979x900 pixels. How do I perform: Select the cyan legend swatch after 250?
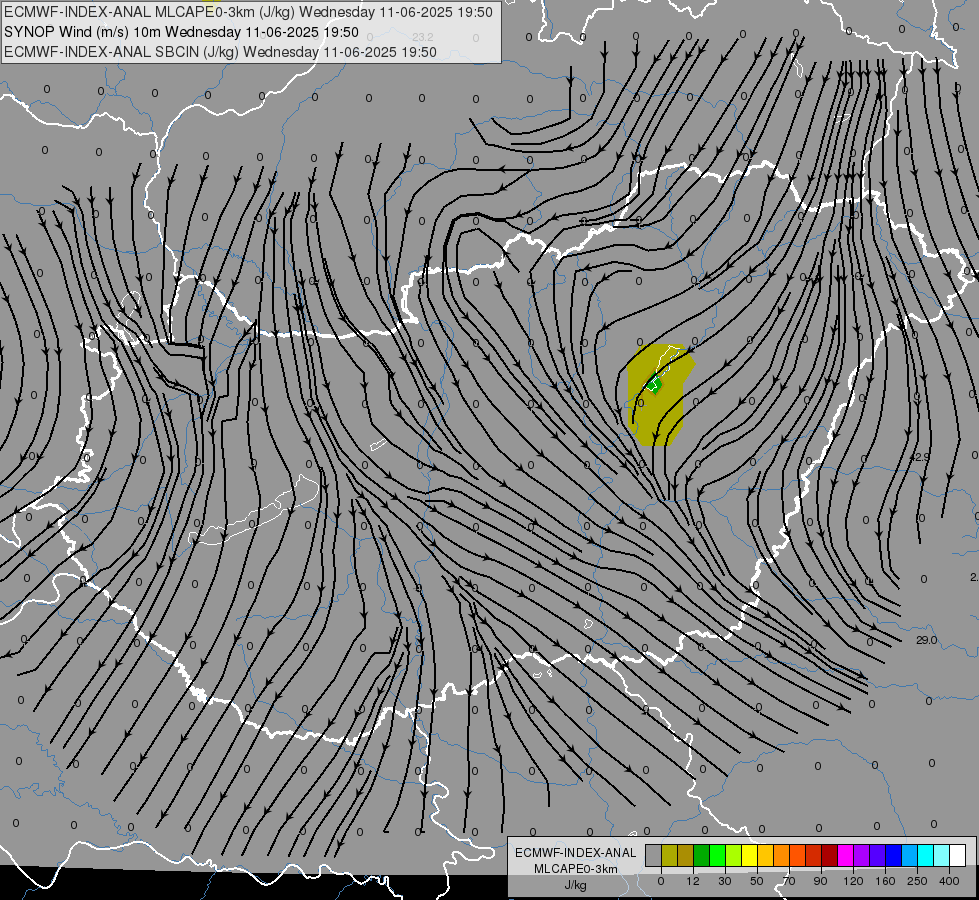[925, 855]
